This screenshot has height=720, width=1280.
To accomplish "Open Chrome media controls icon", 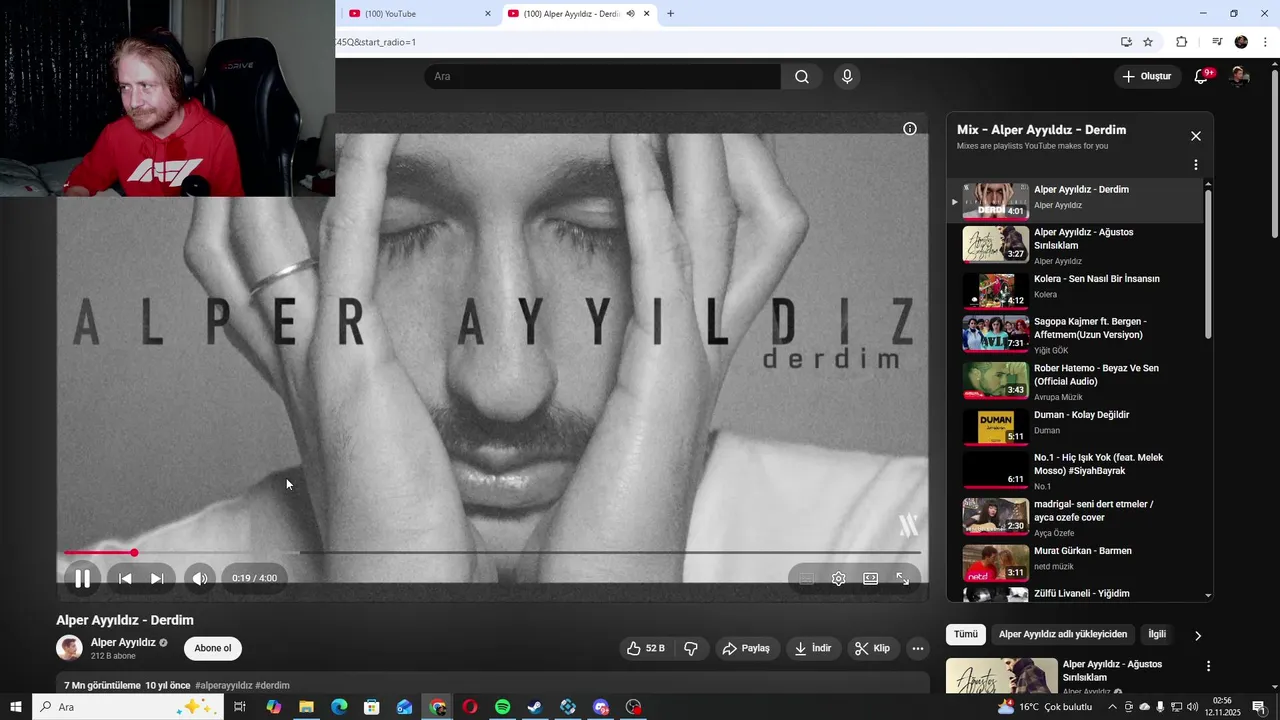I will click(x=1217, y=42).
